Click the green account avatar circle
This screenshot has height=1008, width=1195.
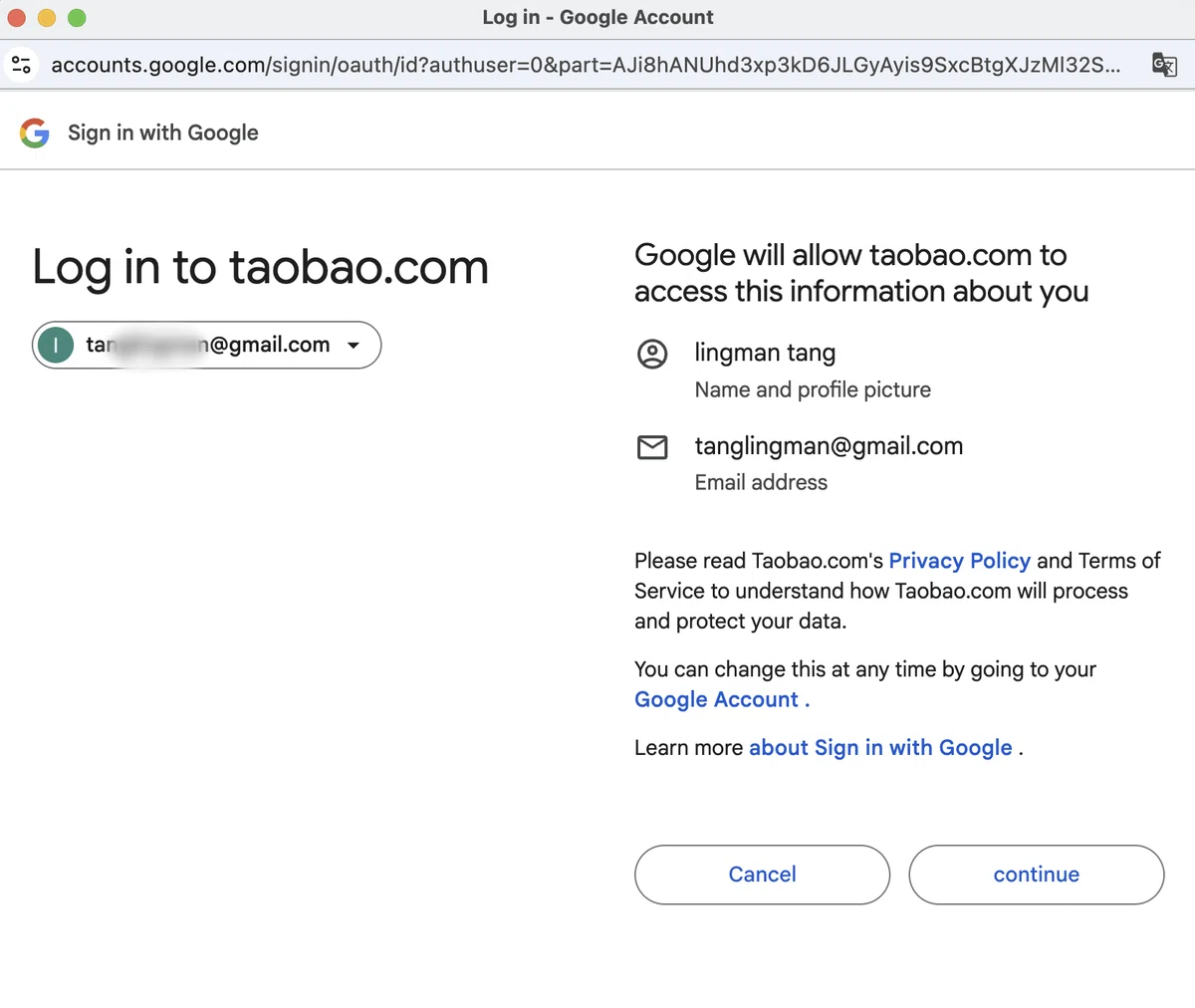tap(56, 345)
